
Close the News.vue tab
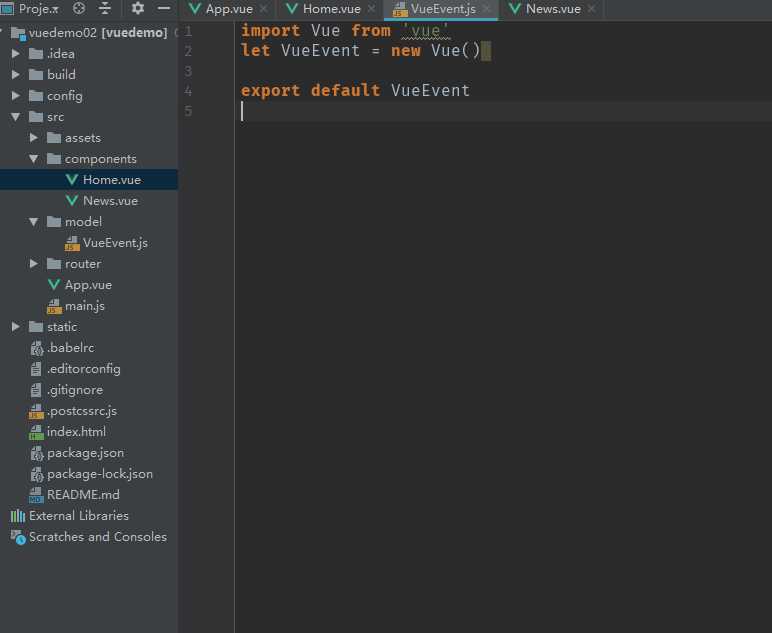(x=591, y=9)
